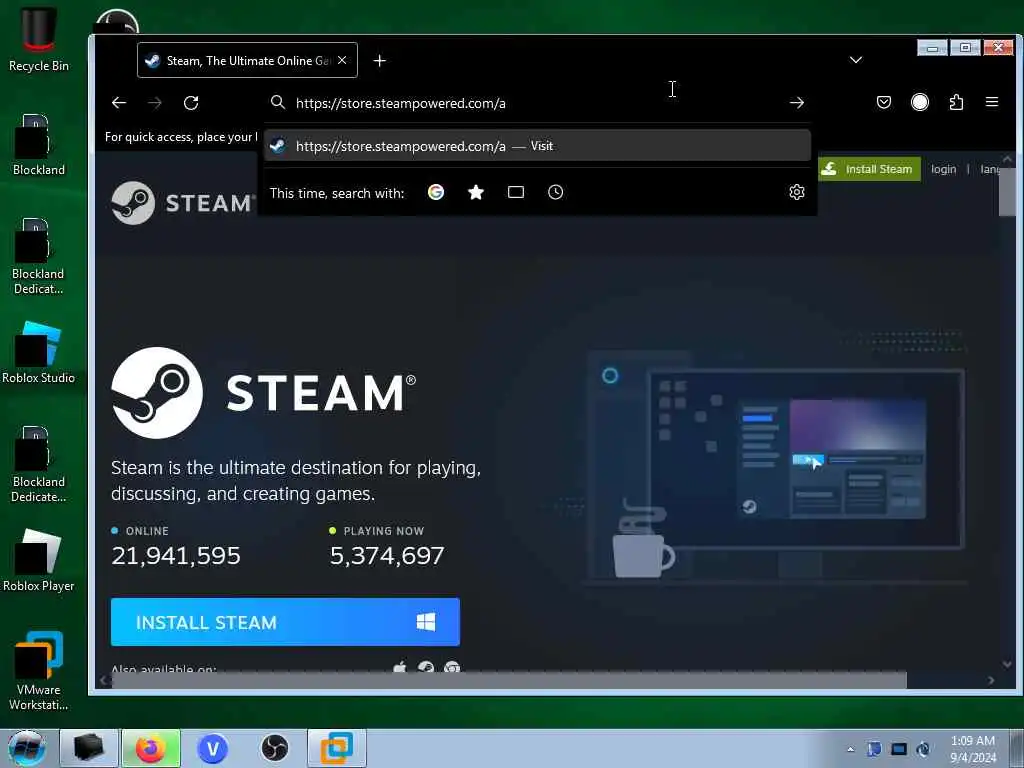The height and width of the screenshot is (768, 1024).
Task: Click the login link
Action: tap(943, 169)
